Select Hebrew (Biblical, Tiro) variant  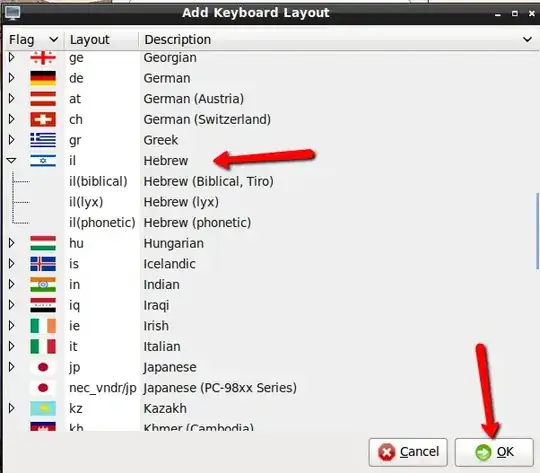[208, 182]
